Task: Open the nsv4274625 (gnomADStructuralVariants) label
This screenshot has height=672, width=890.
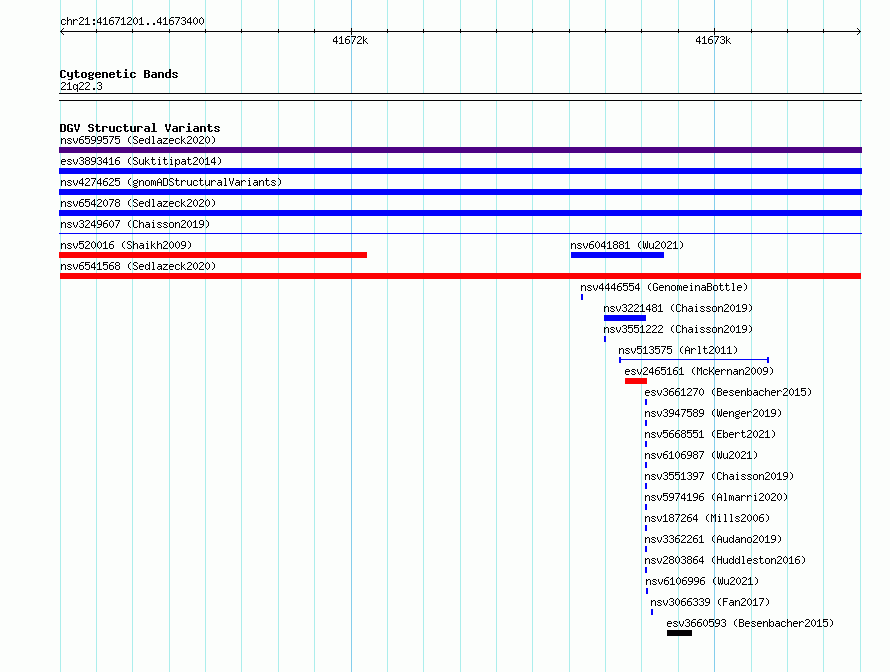Action: (171, 182)
